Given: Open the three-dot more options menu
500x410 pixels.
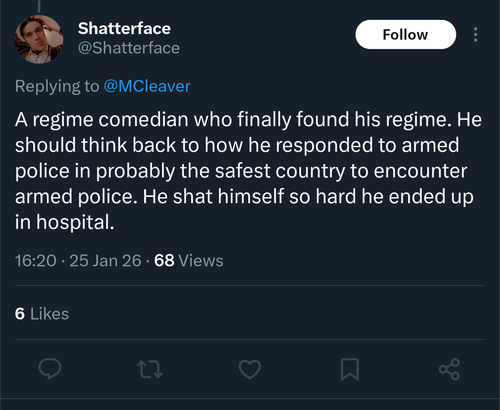Looking at the screenshot, I should [476, 35].
